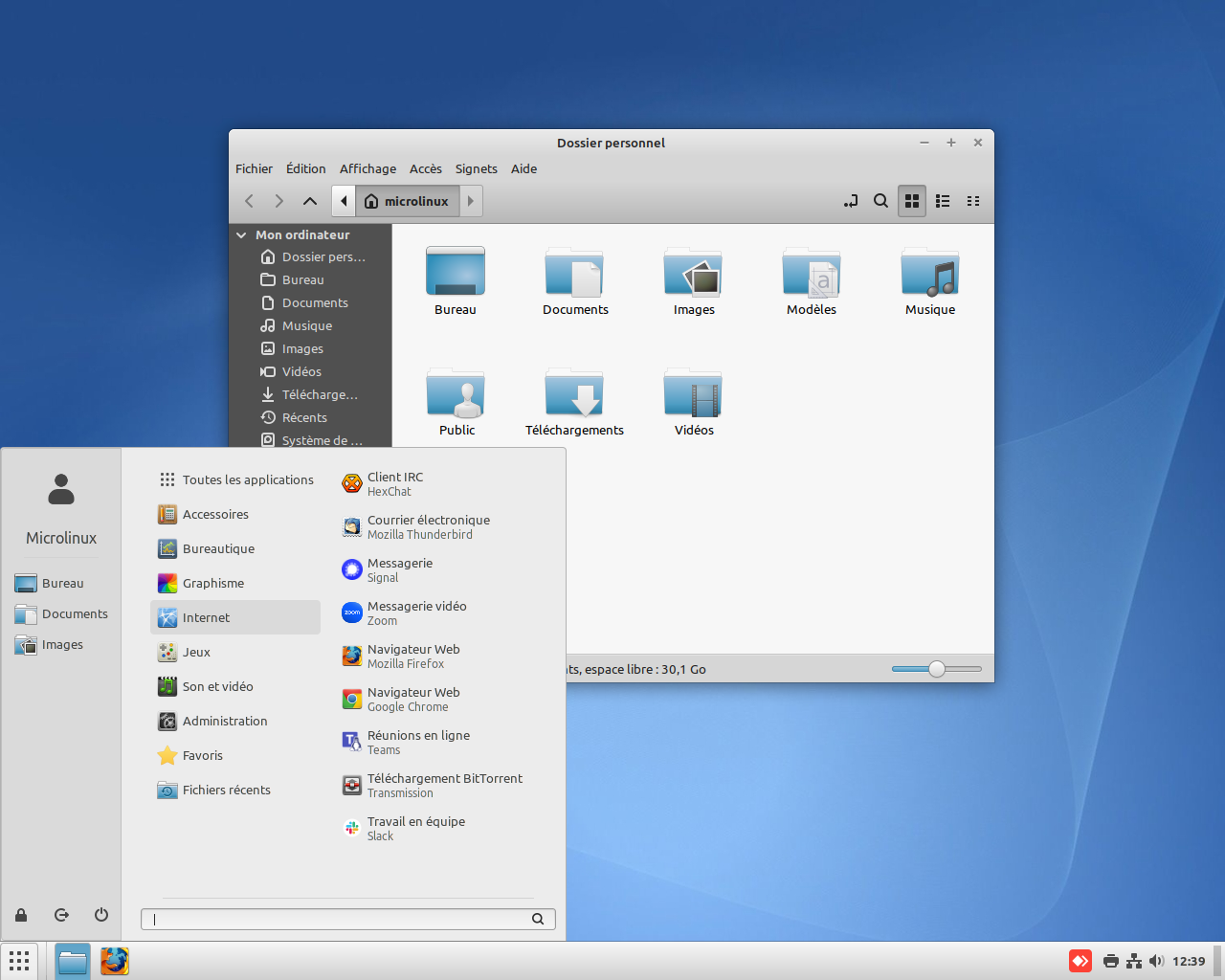
Task: Click the application menu search field
Action: coord(340,919)
